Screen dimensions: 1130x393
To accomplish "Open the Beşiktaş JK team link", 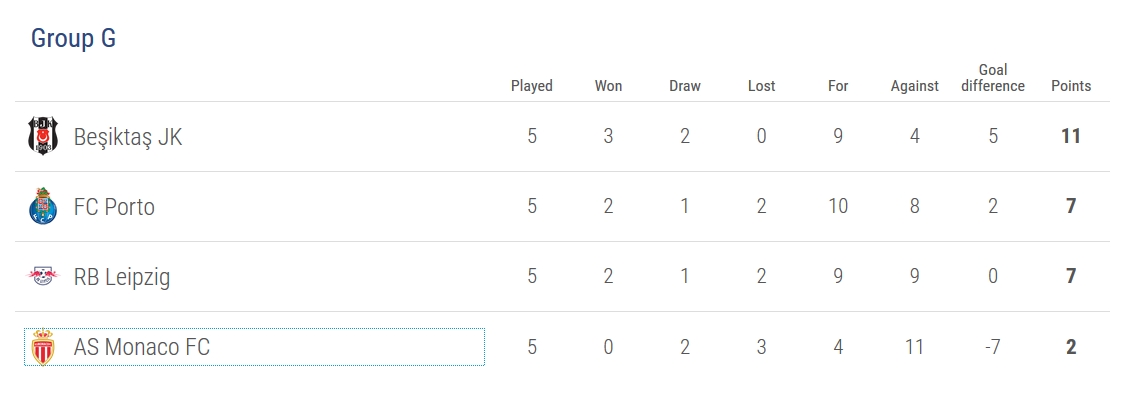I will [128, 136].
